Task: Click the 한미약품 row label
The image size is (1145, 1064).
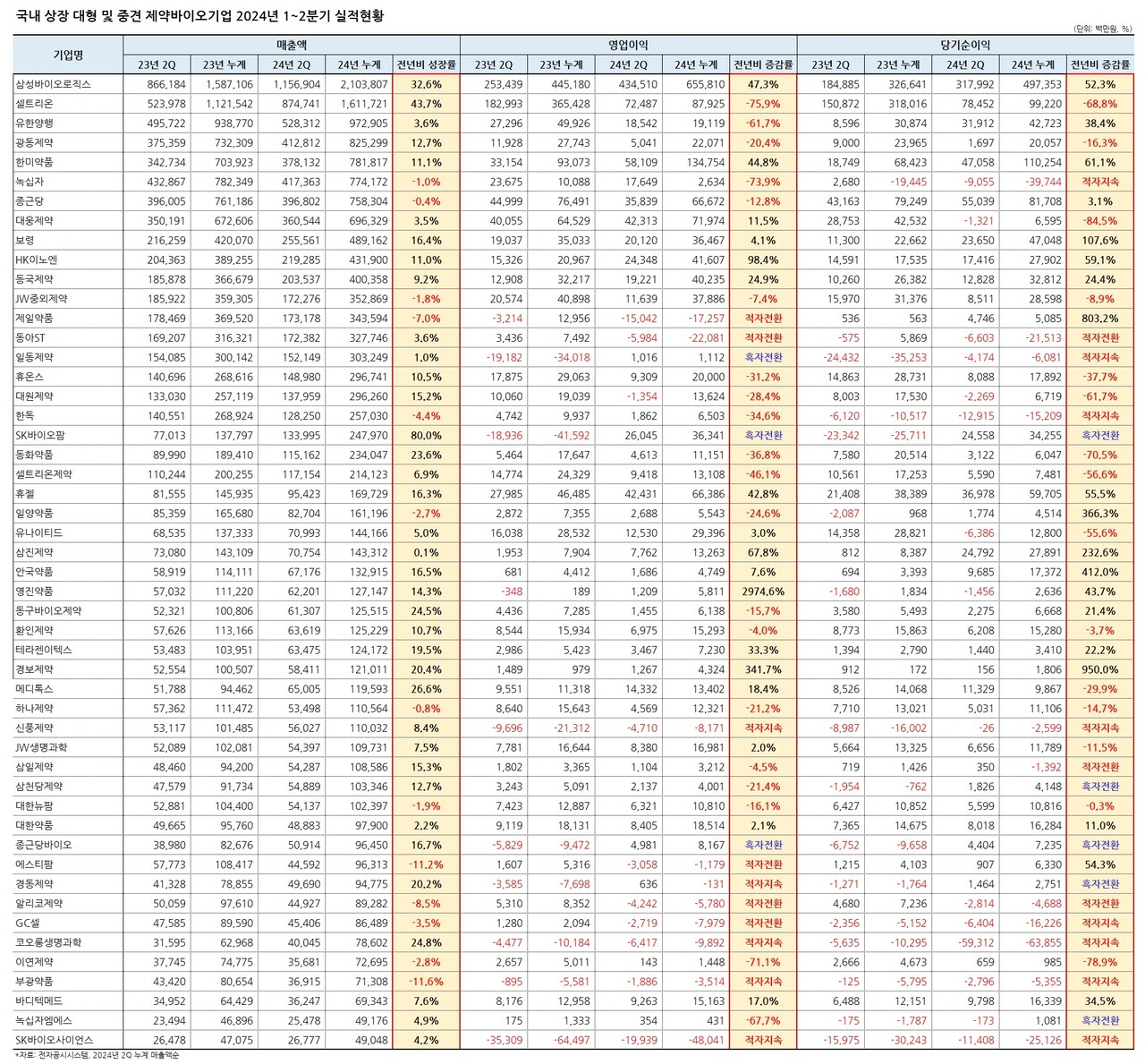Action: (35, 162)
